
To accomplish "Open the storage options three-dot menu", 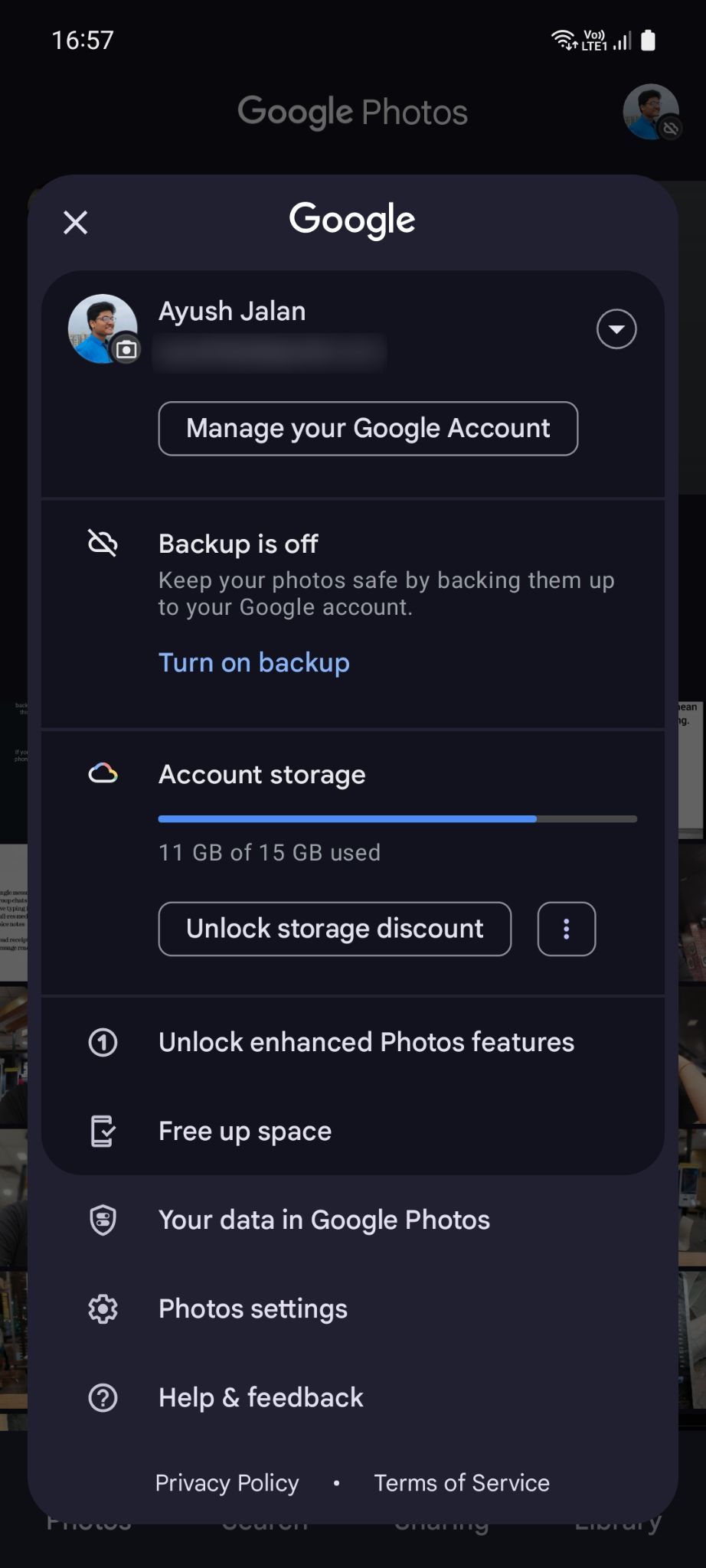I will tap(566, 929).
